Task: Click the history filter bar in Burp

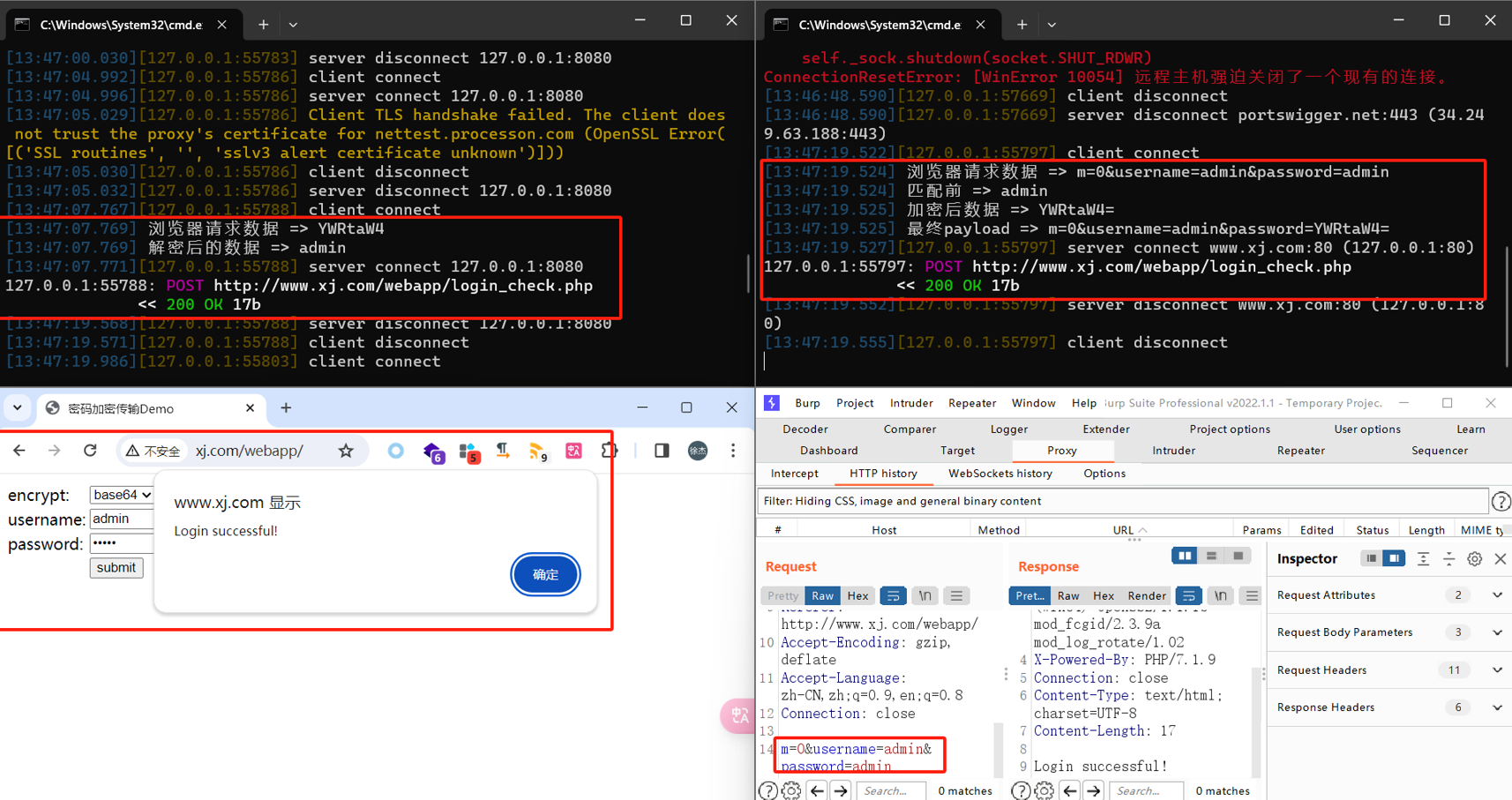Action: 1122,501
